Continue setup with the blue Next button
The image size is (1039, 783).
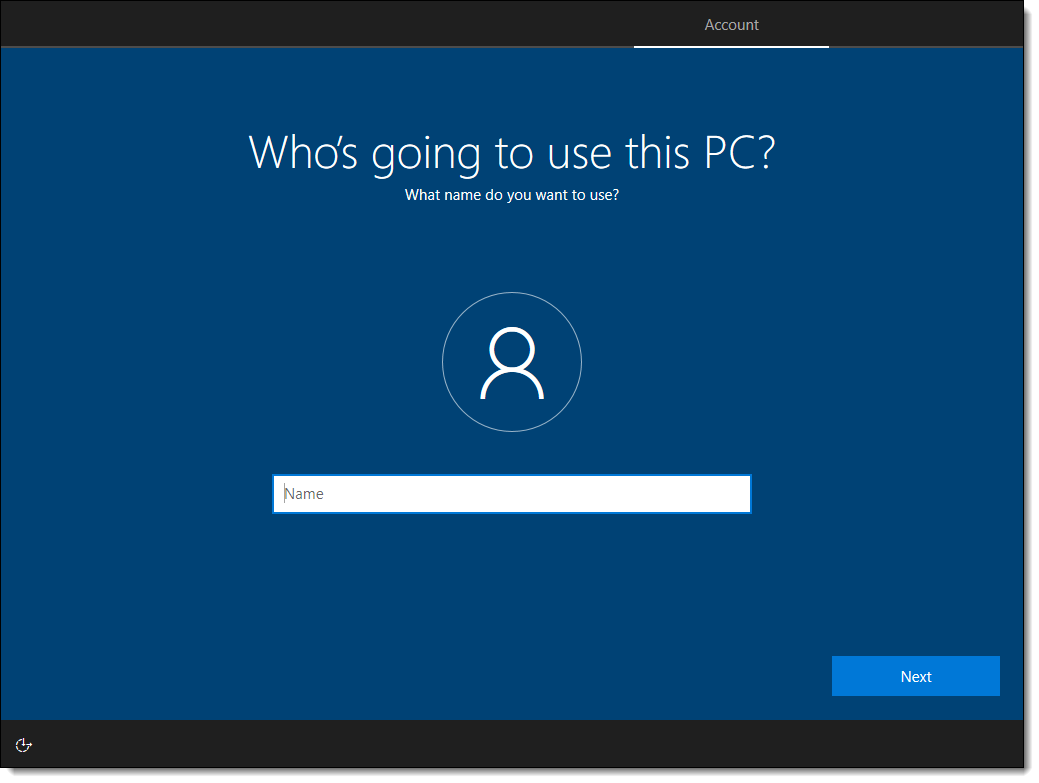click(915, 676)
